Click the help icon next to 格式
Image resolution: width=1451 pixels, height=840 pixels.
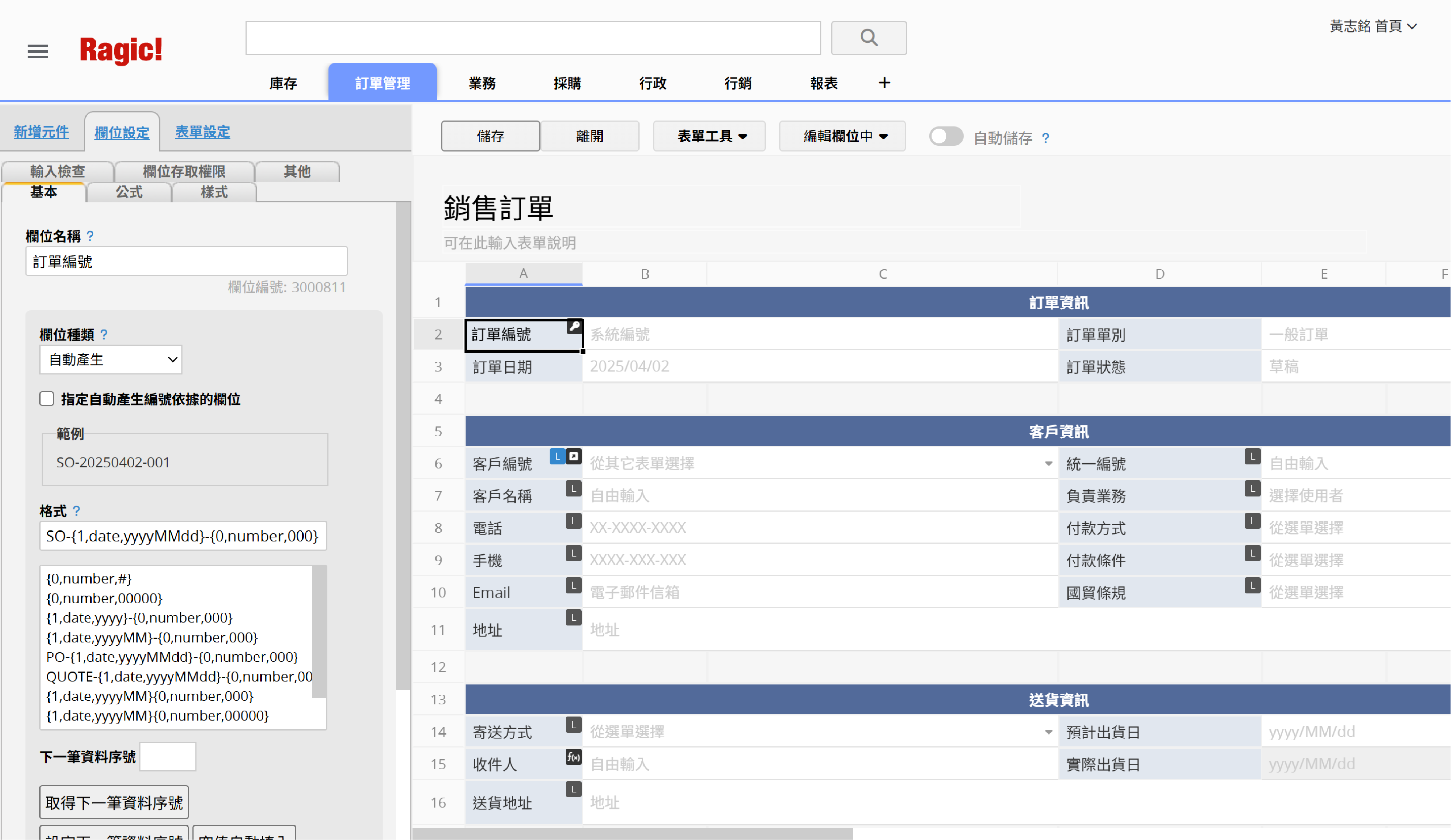click(x=77, y=511)
